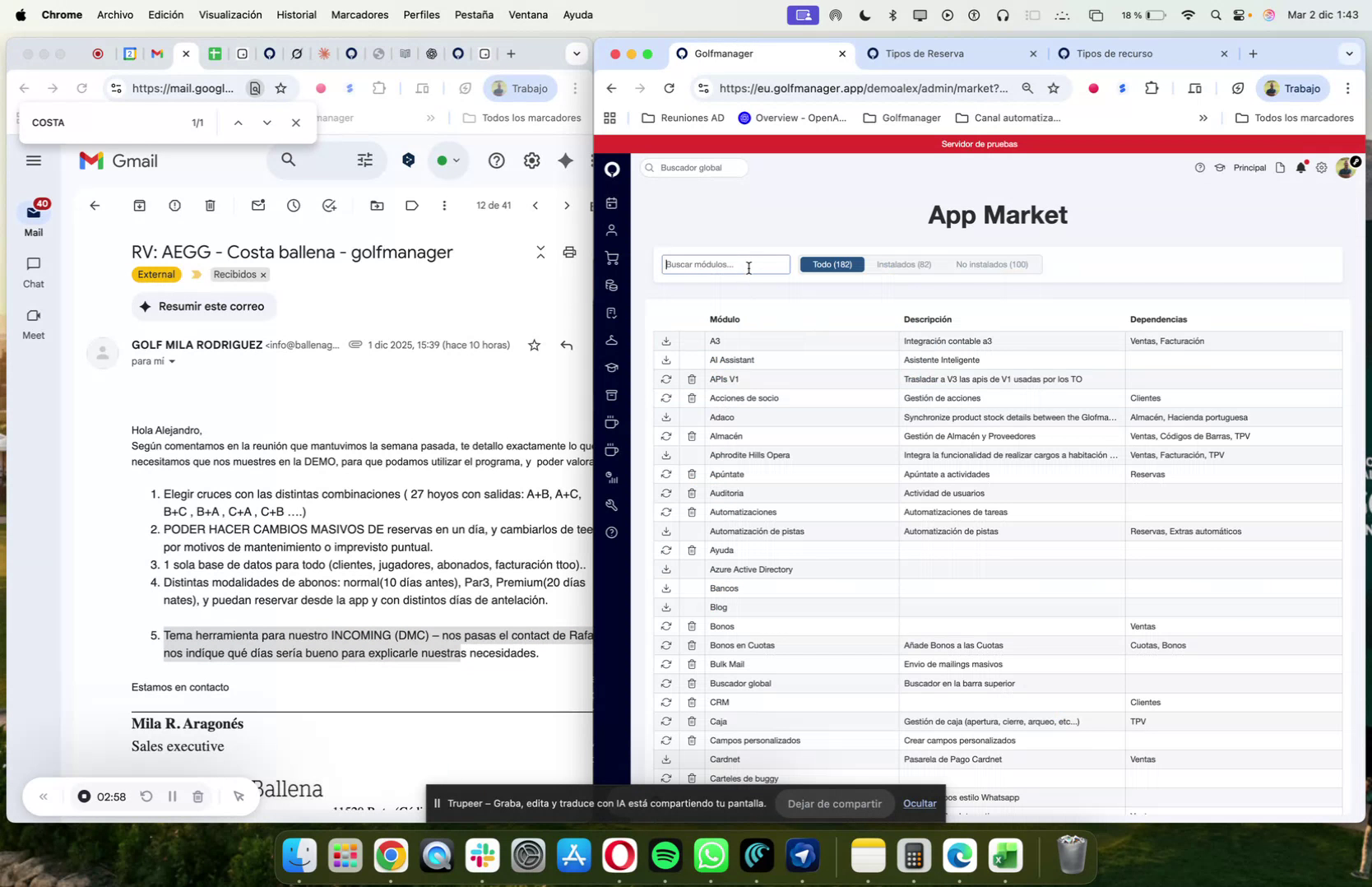Open the bookmarks overflow chevron in Golfmanager window
This screenshot has height=887, width=1372.
1203,118
